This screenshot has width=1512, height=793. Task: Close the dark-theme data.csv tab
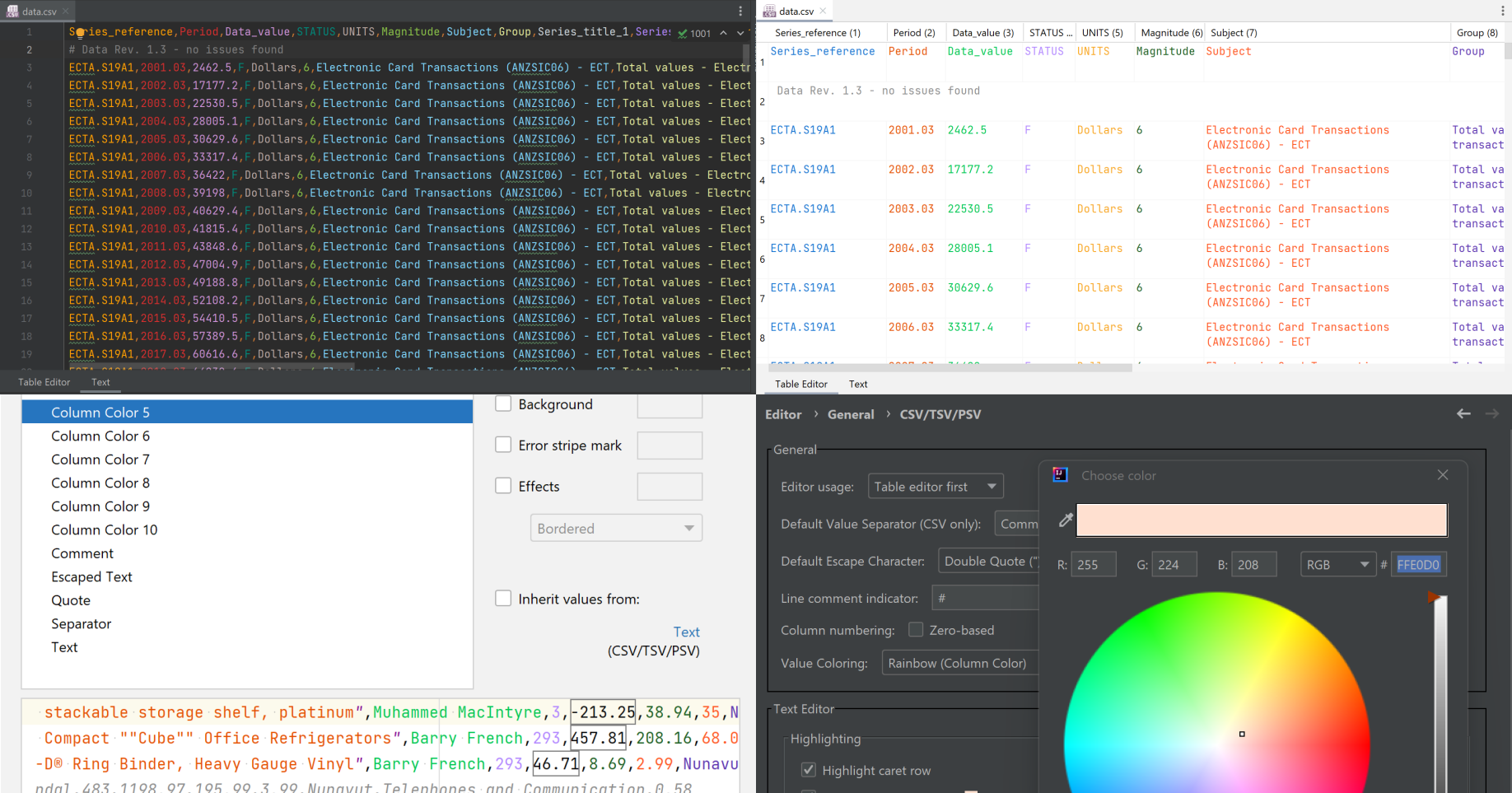coord(67,12)
